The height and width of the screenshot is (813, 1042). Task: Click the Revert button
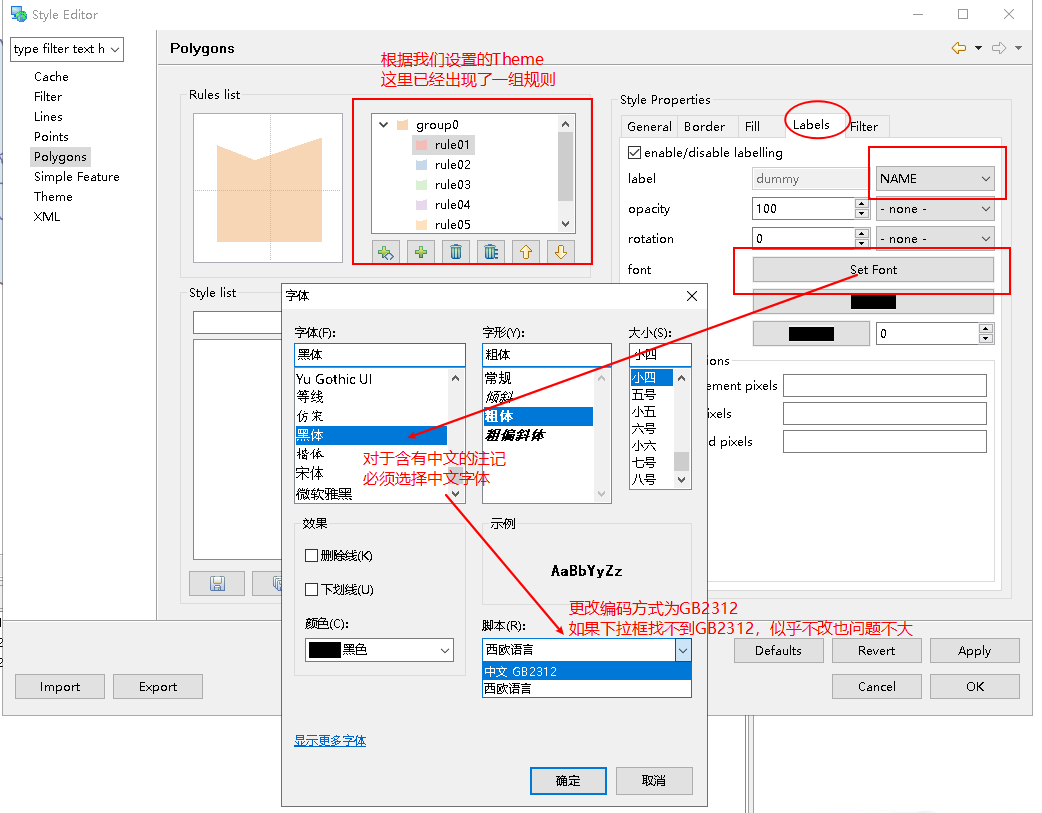877,651
